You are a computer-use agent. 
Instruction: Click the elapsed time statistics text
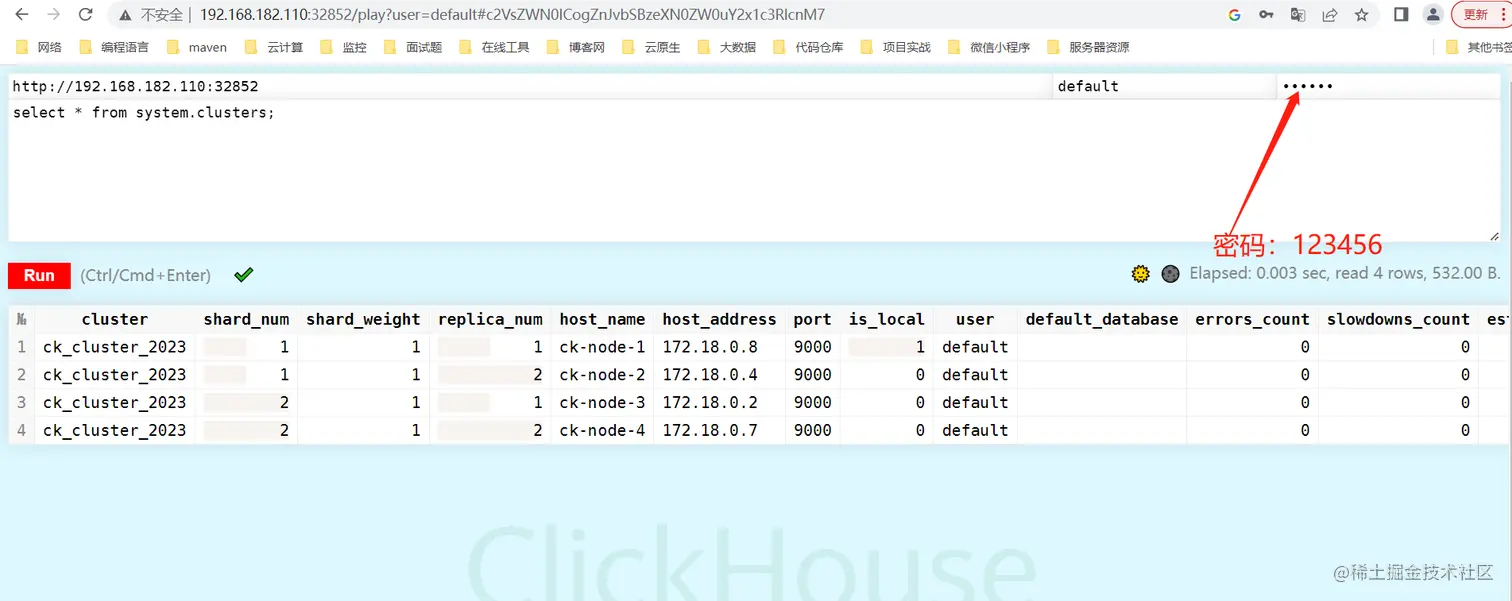point(1345,274)
